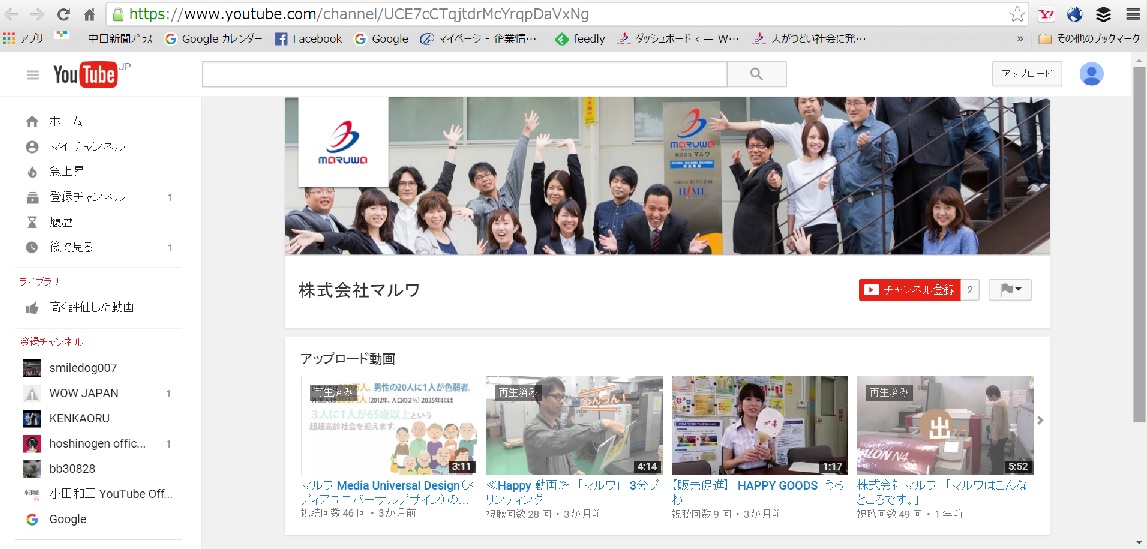
Task: Open the その他のブックマーク folder
Action: pyautogui.click(x=1090, y=39)
